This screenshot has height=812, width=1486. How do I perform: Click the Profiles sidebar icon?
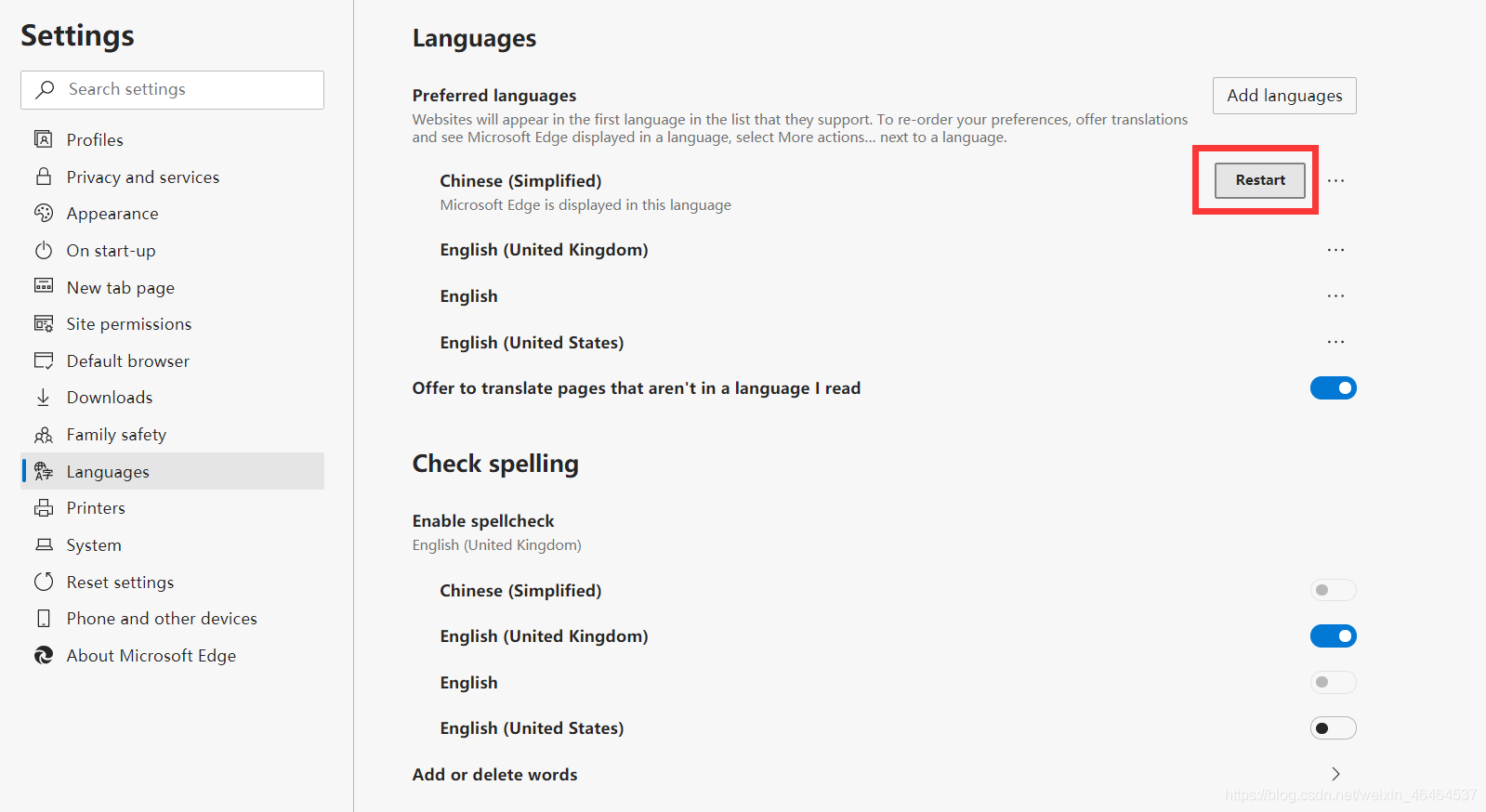click(44, 139)
